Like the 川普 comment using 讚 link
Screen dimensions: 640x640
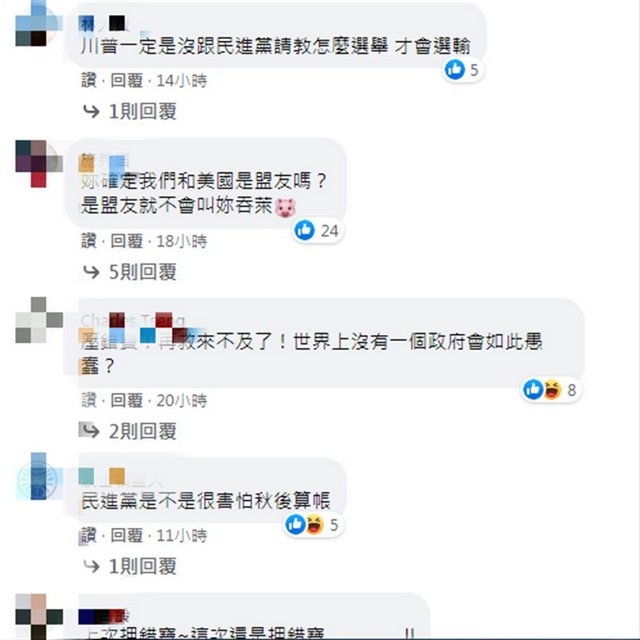tap(89, 80)
